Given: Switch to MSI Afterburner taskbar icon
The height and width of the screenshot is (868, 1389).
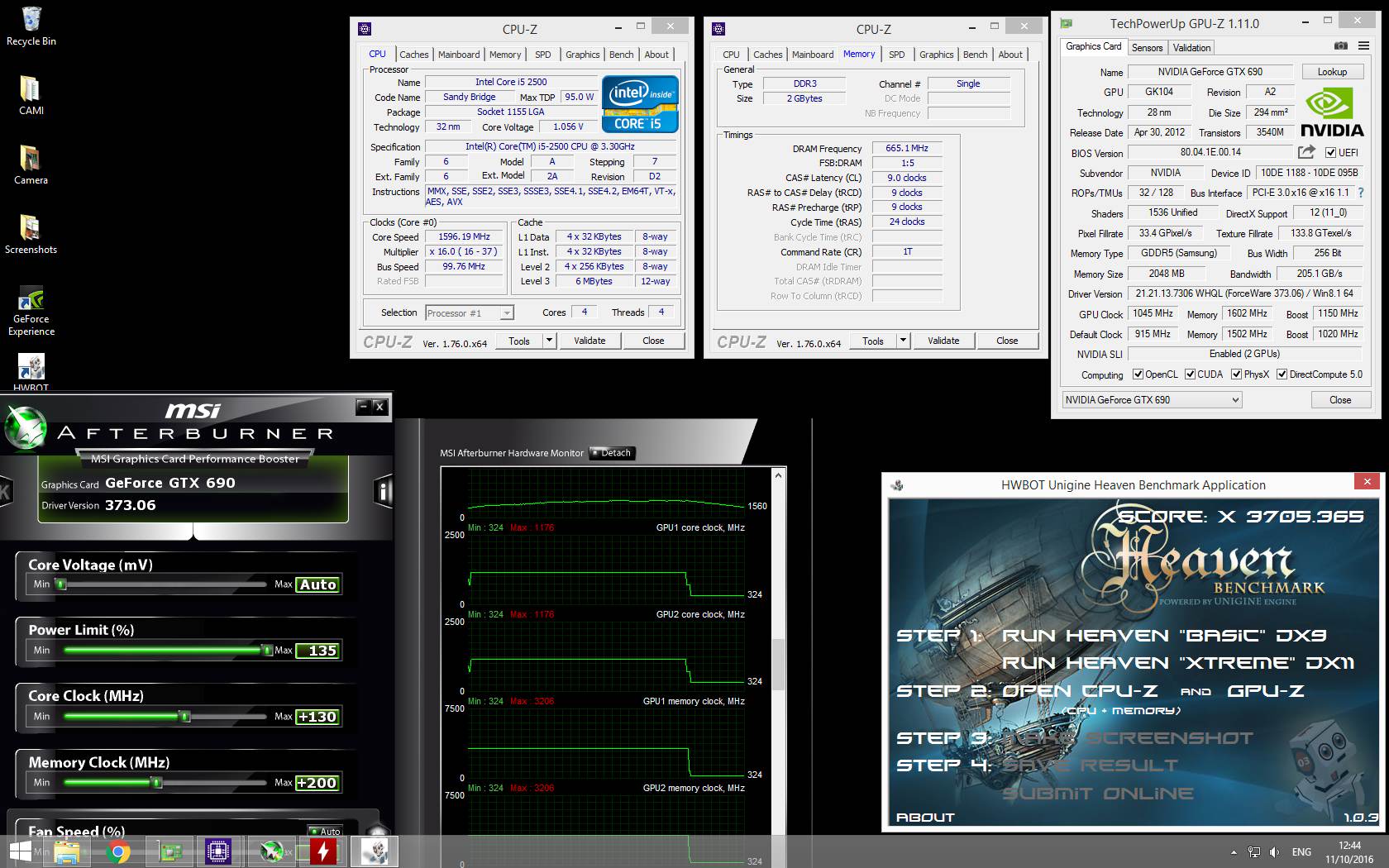Looking at the screenshot, I should pos(272,851).
